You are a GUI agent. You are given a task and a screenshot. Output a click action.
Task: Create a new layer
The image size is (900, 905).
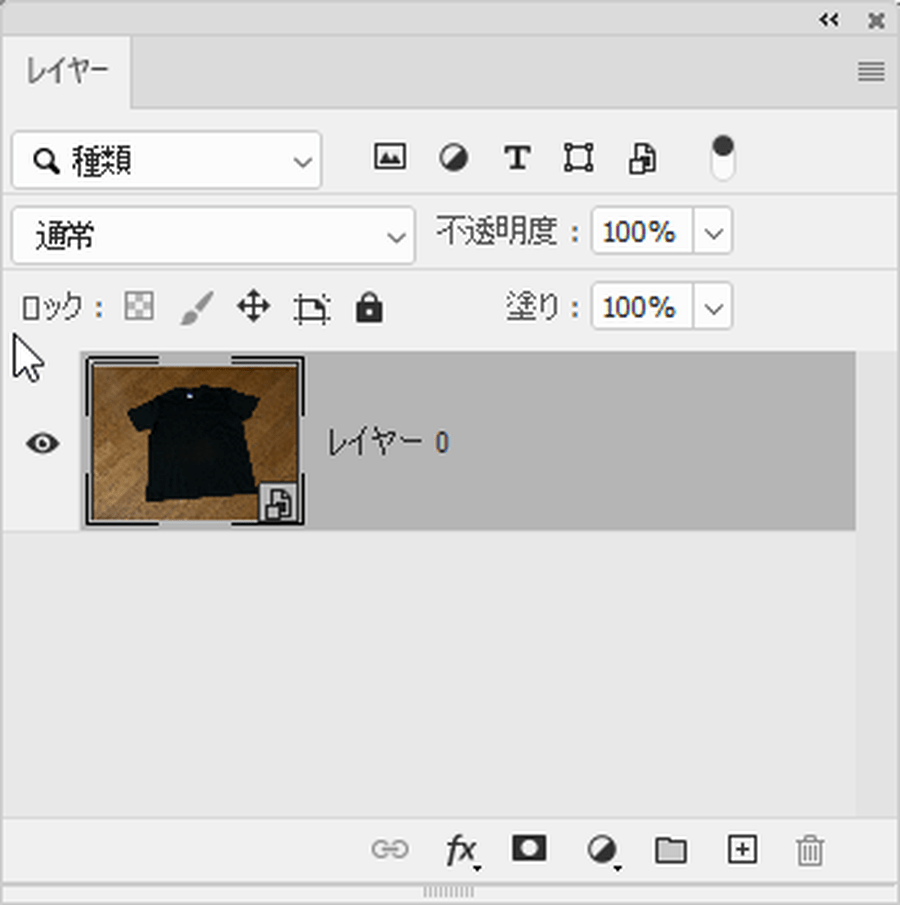tap(741, 850)
